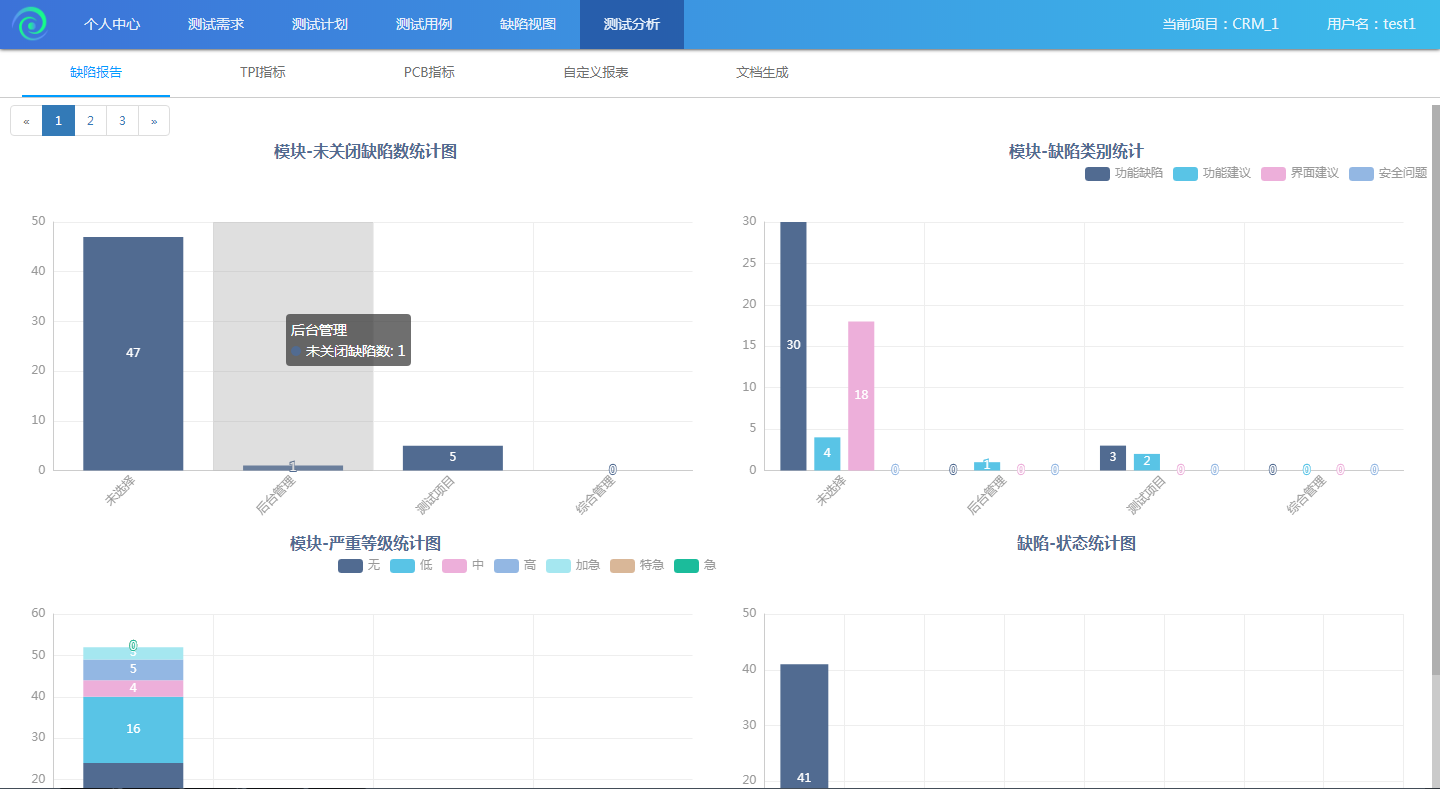Viewport: 1440px width, 789px height.
Task: Open the 测试计划 menu
Action: pyautogui.click(x=320, y=24)
